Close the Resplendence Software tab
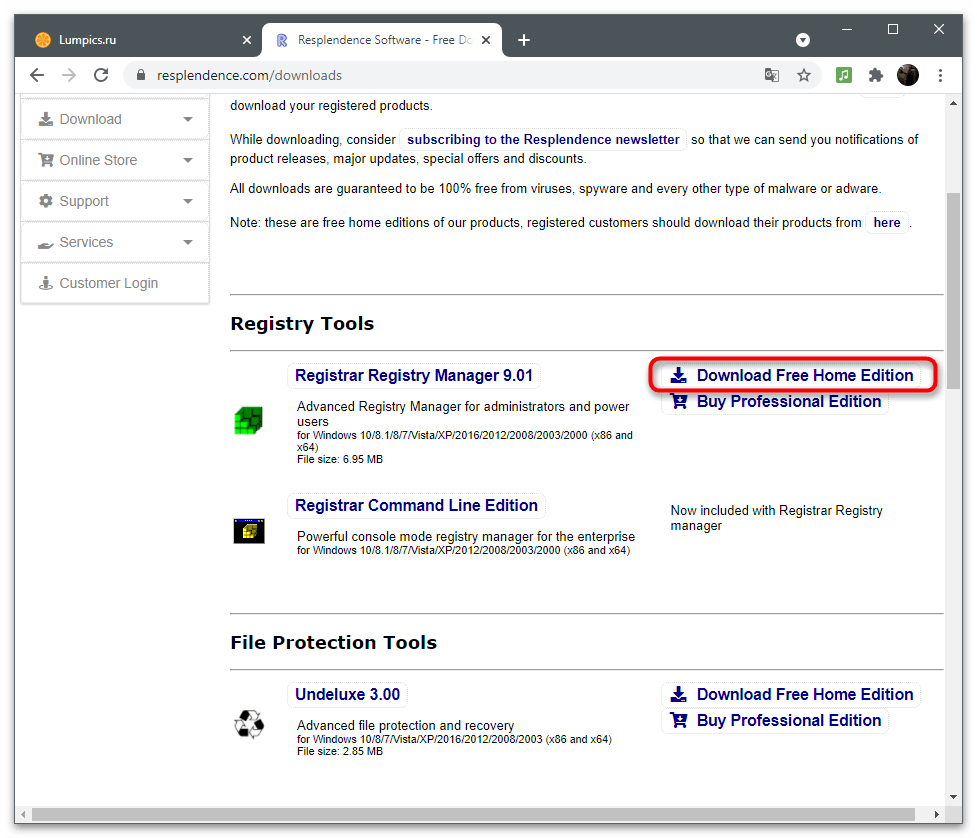The height and width of the screenshot is (838, 977). 486,40
